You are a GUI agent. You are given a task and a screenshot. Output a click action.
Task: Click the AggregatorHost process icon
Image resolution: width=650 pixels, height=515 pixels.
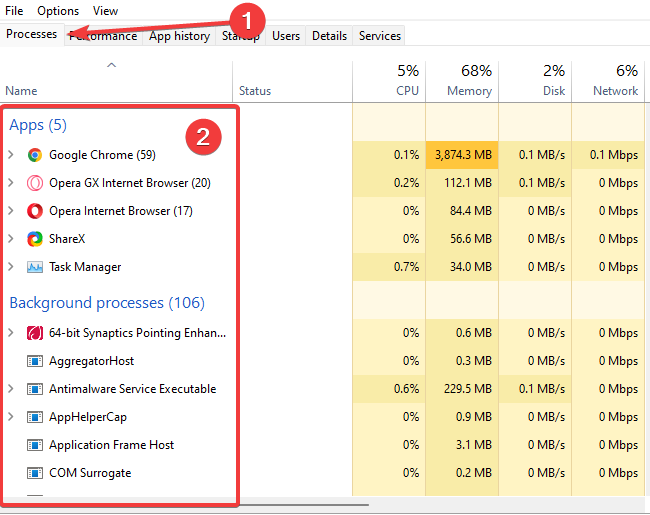click(35, 361)
